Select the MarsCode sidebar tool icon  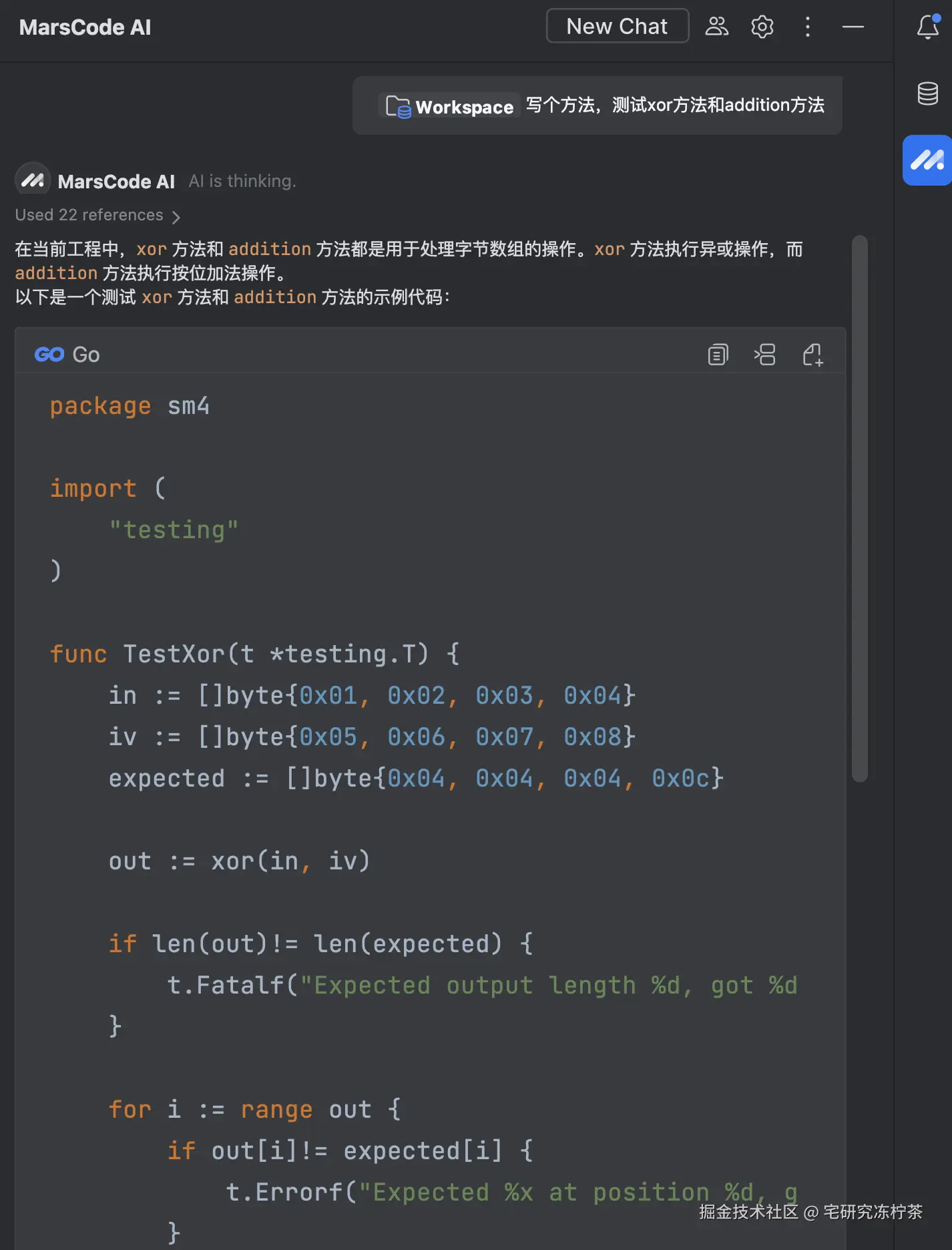pyautogui.click(x=927, y=160)
